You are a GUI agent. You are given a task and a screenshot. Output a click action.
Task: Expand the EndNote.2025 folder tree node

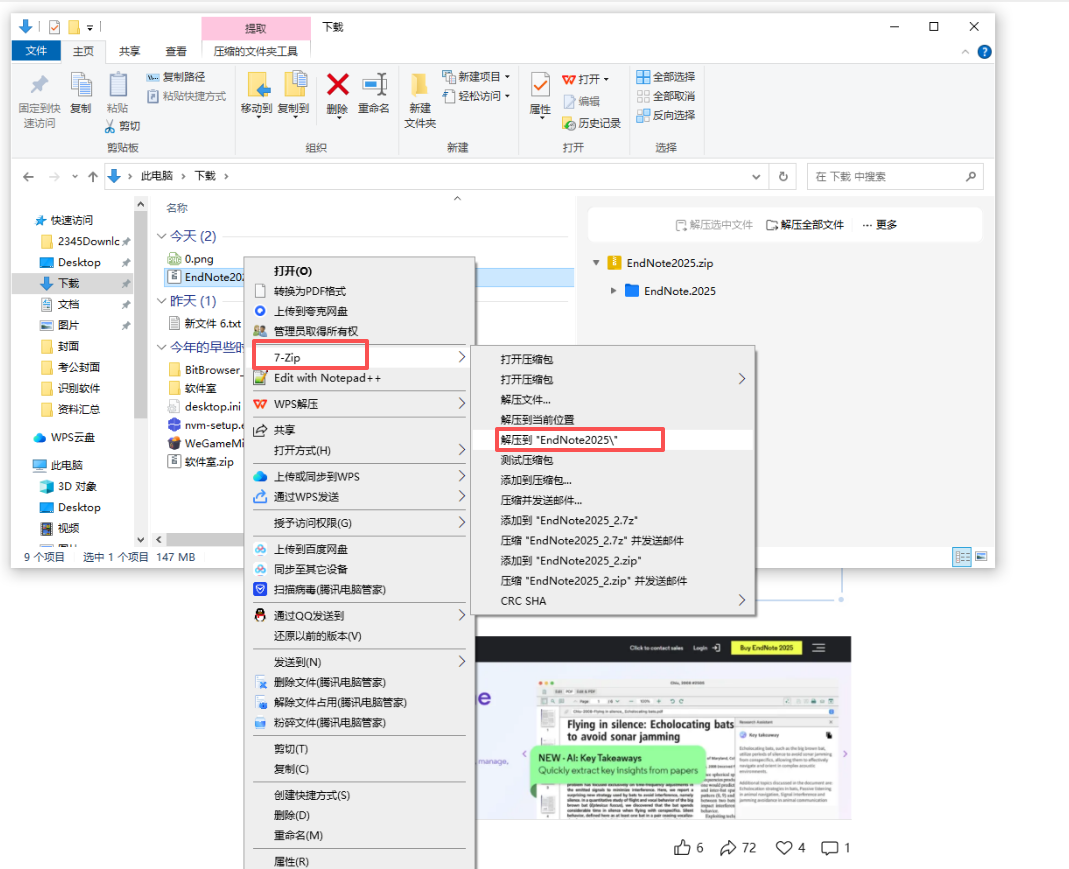coord(614,291)
